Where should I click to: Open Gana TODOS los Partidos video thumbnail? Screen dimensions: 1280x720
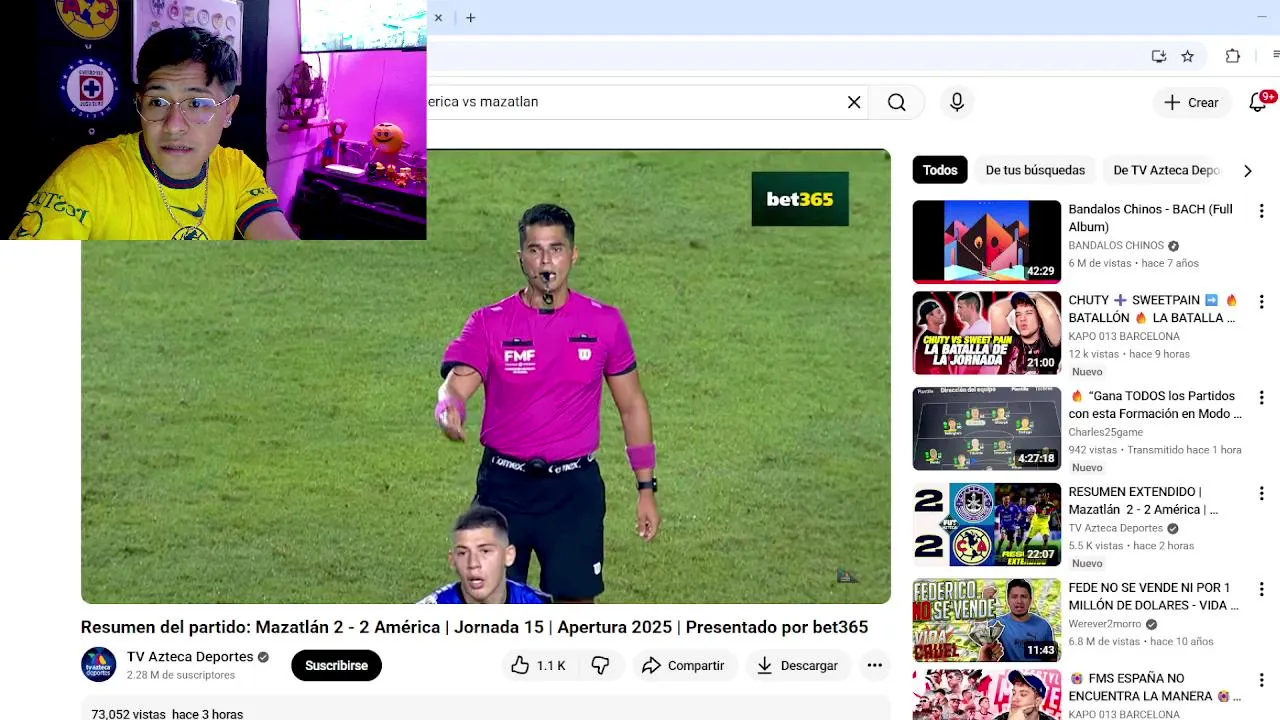986,429
